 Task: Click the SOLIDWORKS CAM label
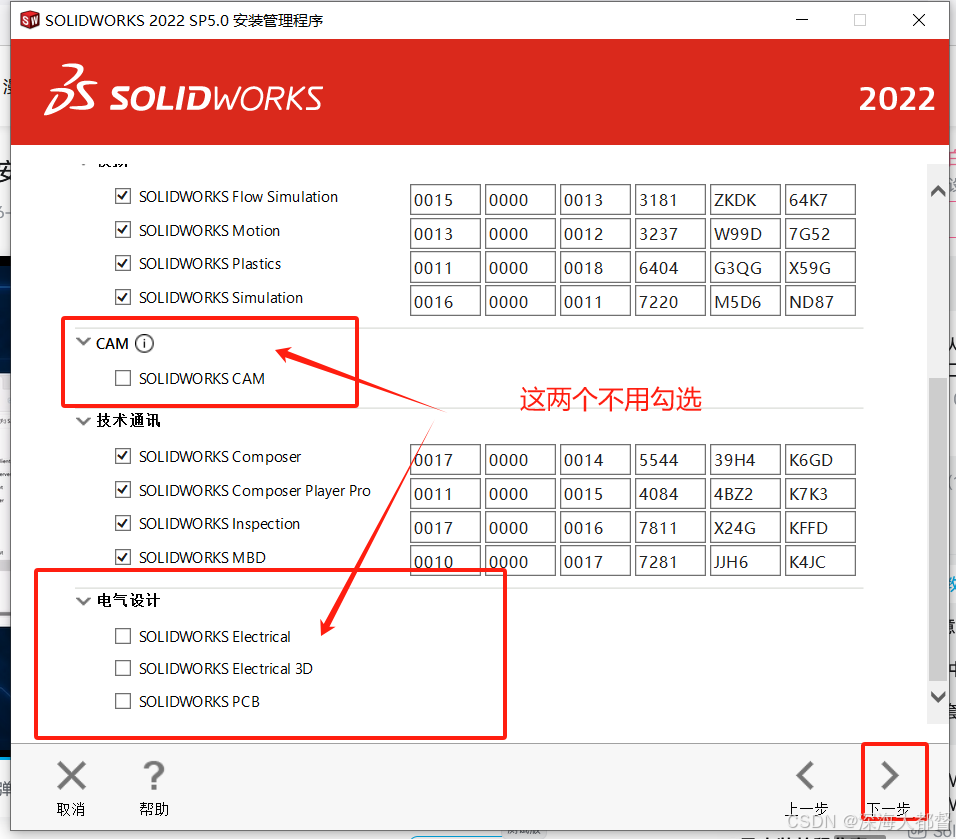(x=202, y=379)
